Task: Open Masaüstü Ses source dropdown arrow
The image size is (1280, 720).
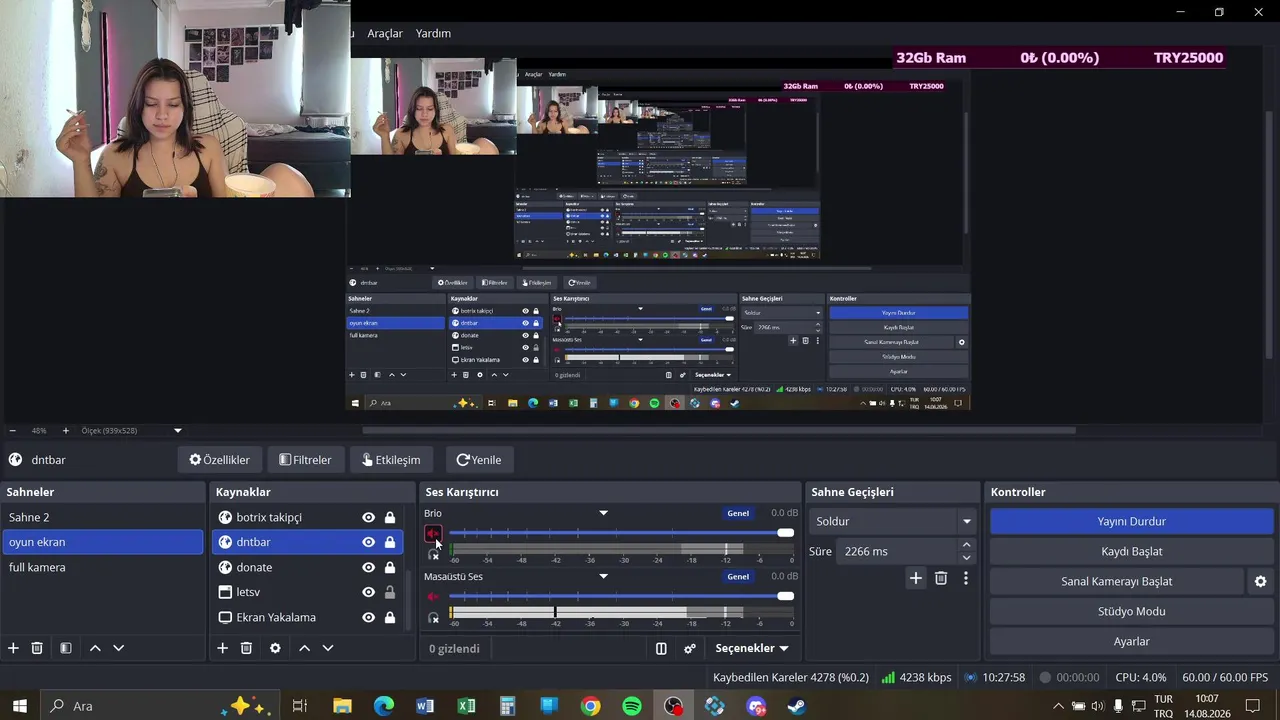Action: [x=603, y=576]
